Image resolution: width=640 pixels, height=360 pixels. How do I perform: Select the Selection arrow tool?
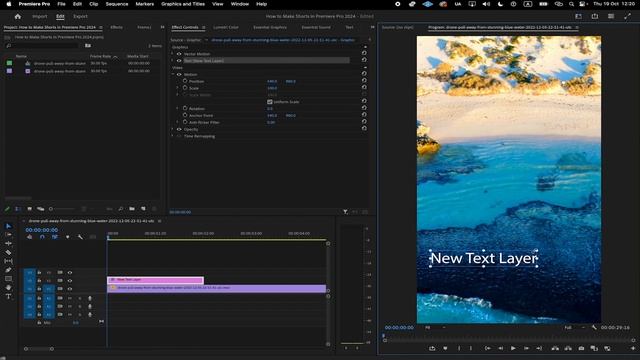pyautogui.click(x=8, y=226)
